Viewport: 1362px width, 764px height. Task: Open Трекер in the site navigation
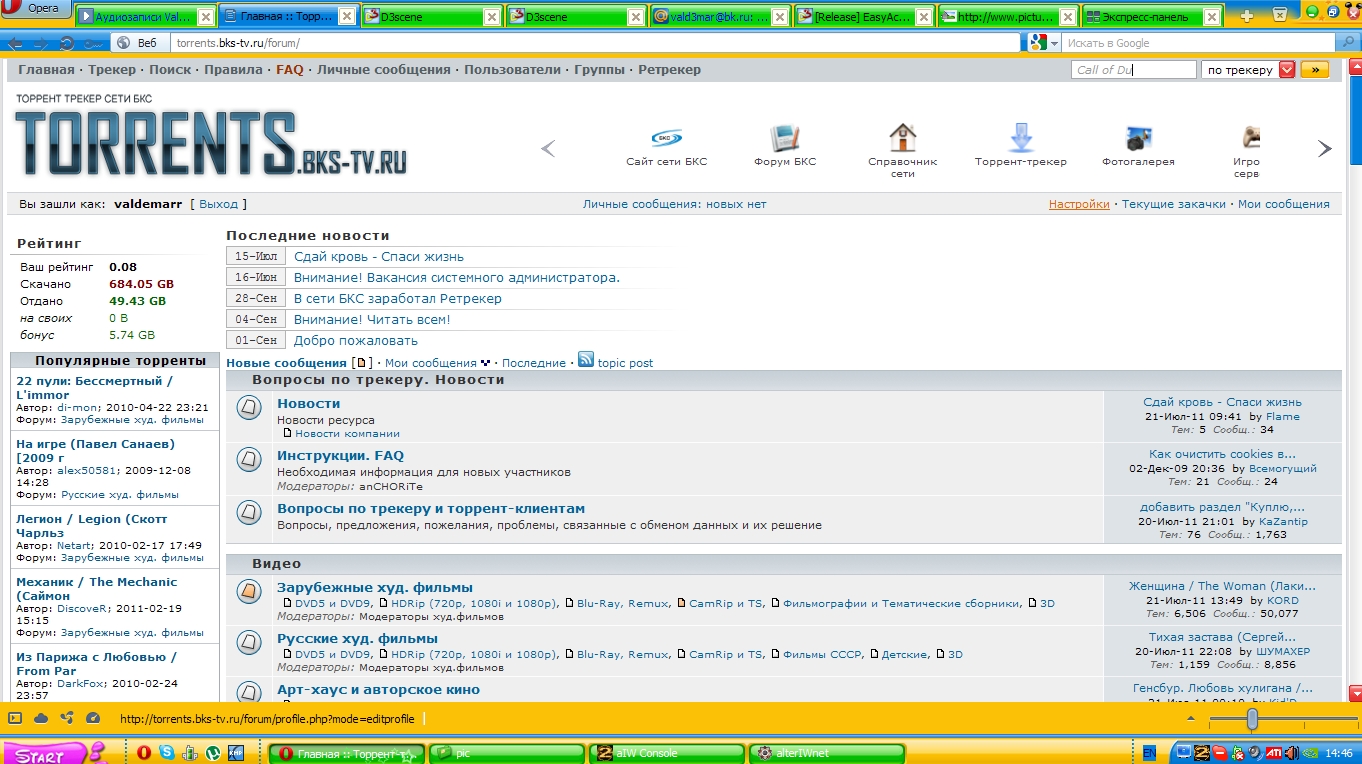112,70
